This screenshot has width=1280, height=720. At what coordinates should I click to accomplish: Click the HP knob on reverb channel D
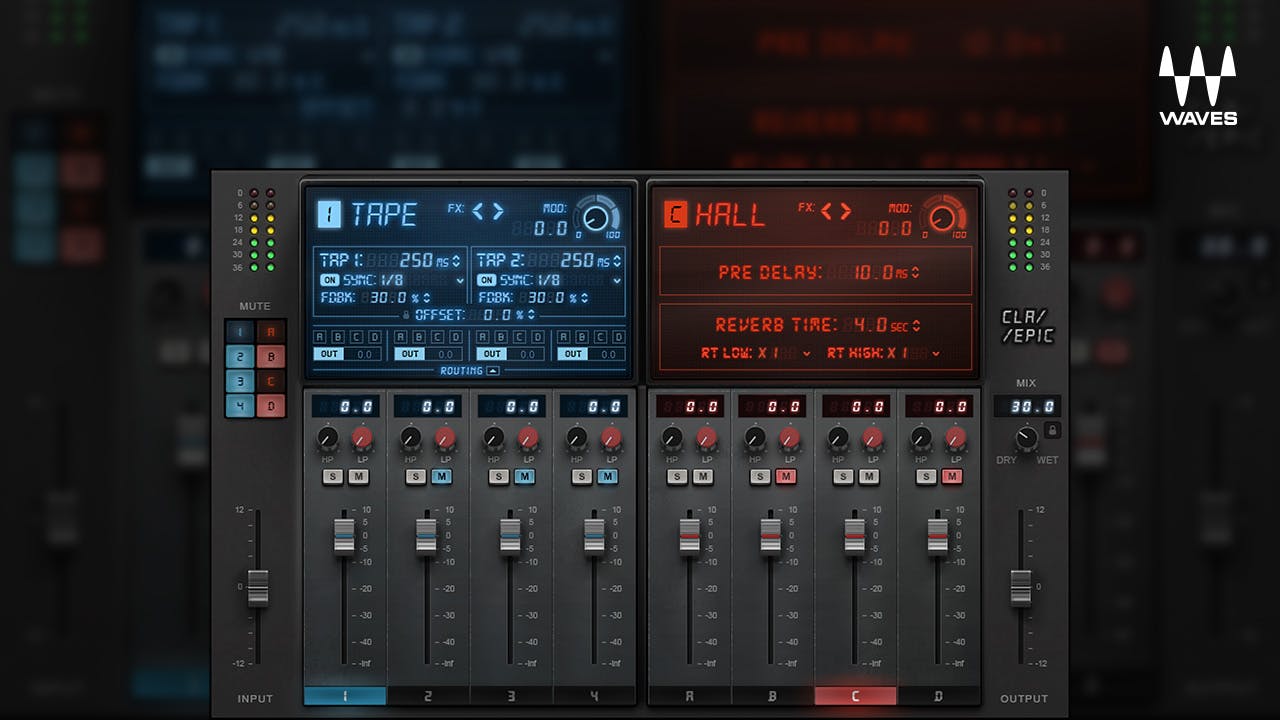(922, 437)
